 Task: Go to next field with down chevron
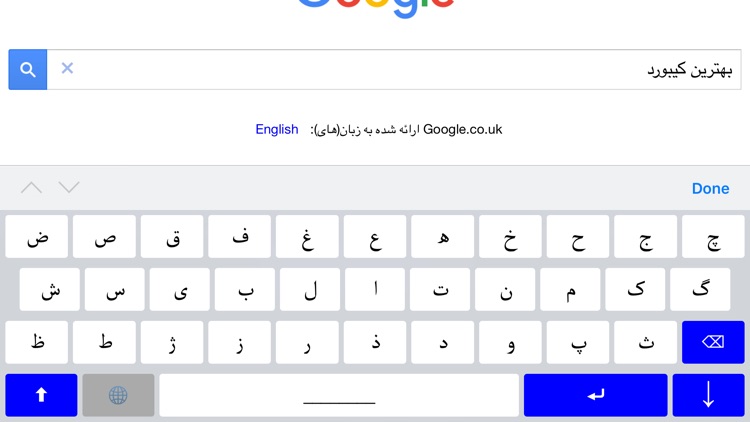69,188
